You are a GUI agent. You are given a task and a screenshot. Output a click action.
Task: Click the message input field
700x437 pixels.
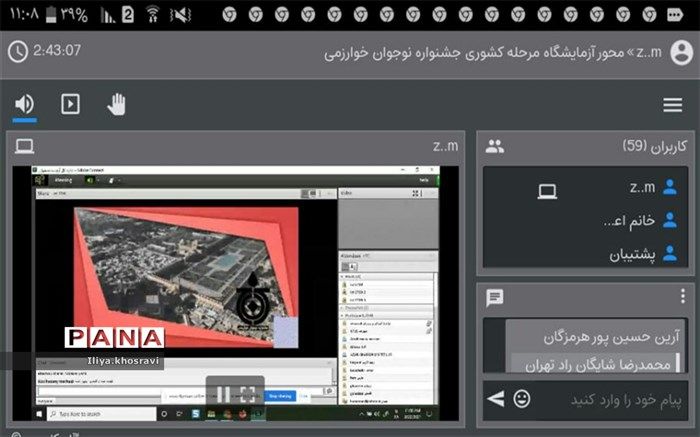pyautogui.click(x=610, y=399)
